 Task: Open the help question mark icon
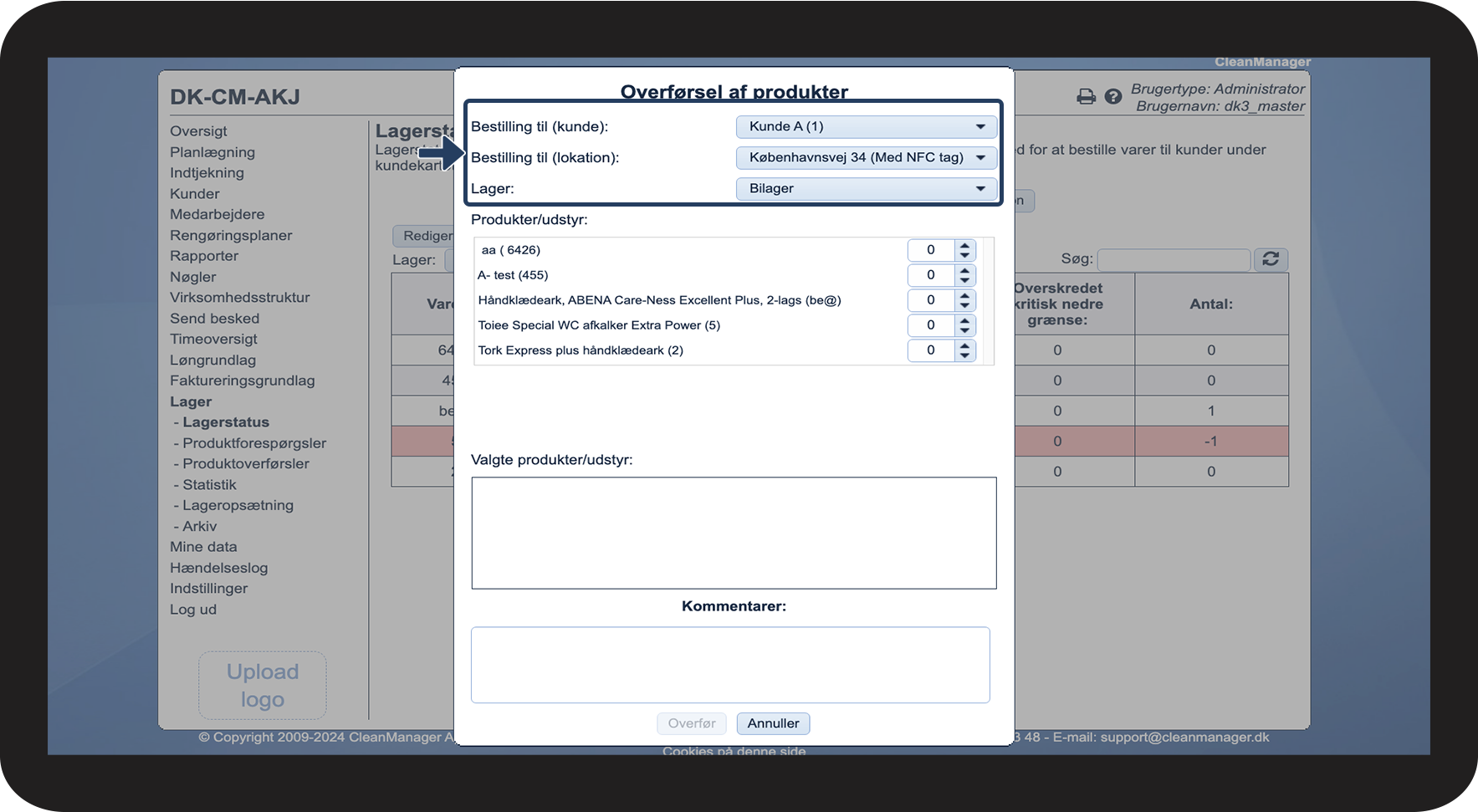1112,97
